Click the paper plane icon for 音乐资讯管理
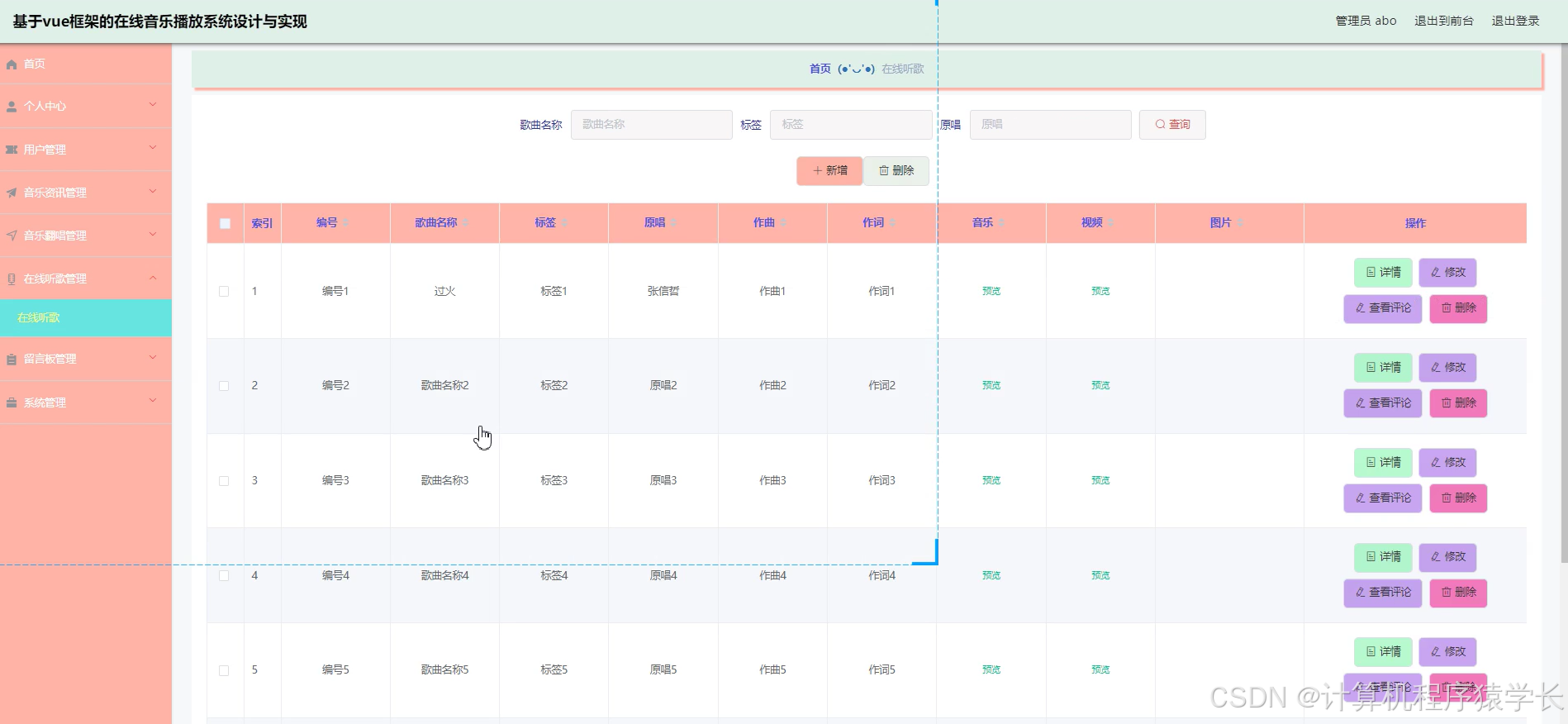The image size is (1568, 724). [x=12, y=193]
